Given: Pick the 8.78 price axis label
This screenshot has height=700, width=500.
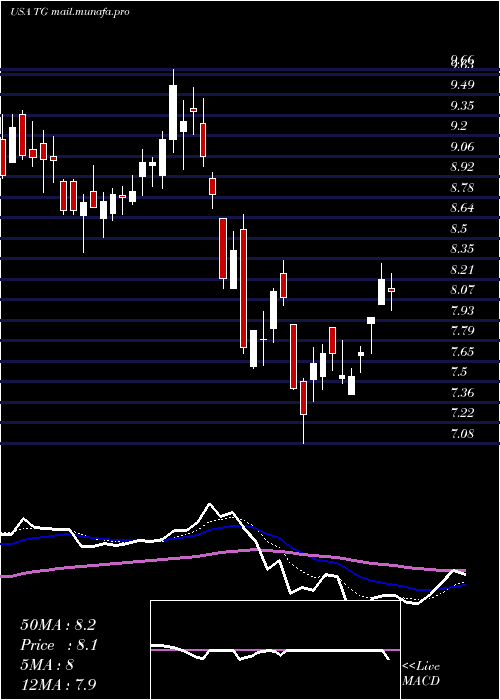Looking at the screenshot, I should (462, 188).
